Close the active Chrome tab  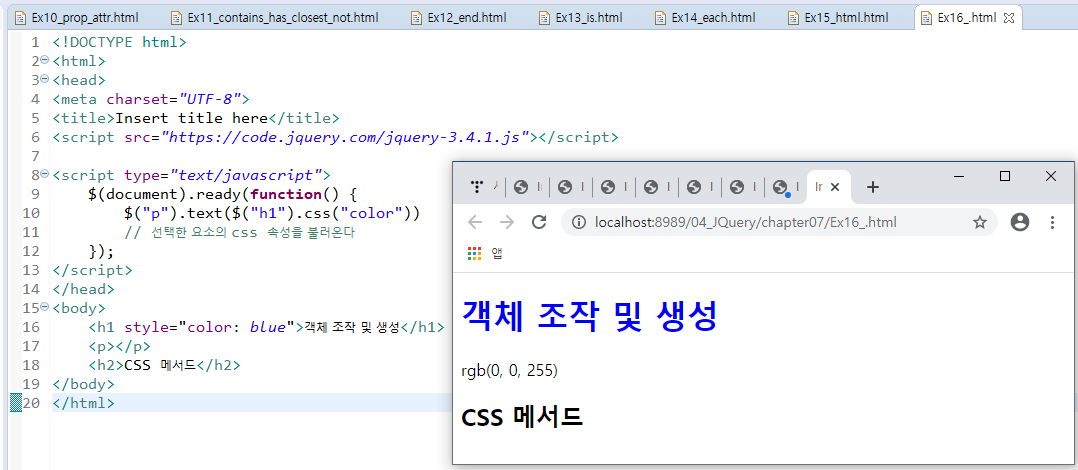[x=835, y=187]
